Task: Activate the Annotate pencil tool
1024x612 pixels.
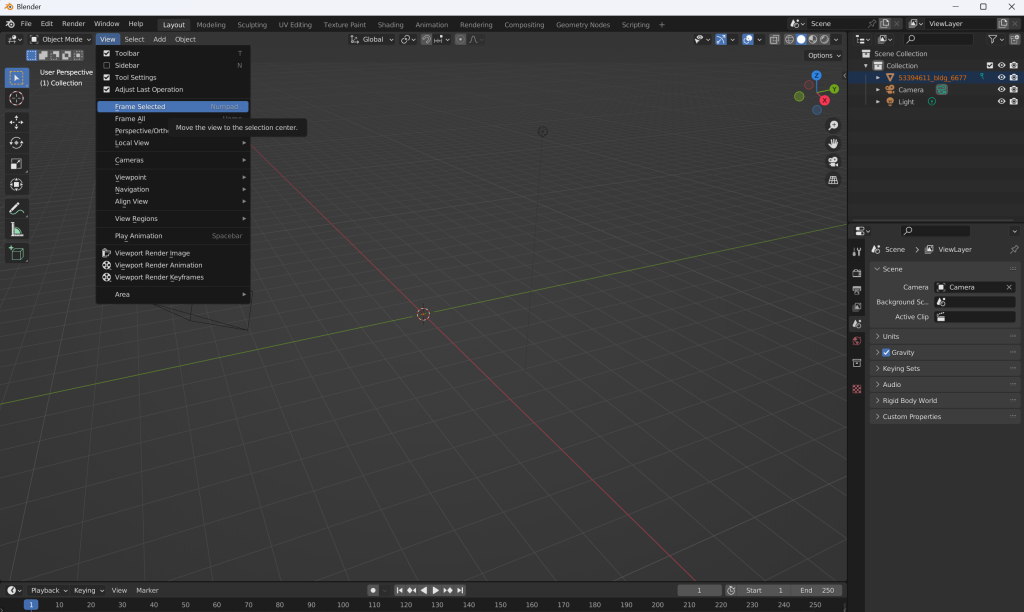Action: (x=17, y=208)
